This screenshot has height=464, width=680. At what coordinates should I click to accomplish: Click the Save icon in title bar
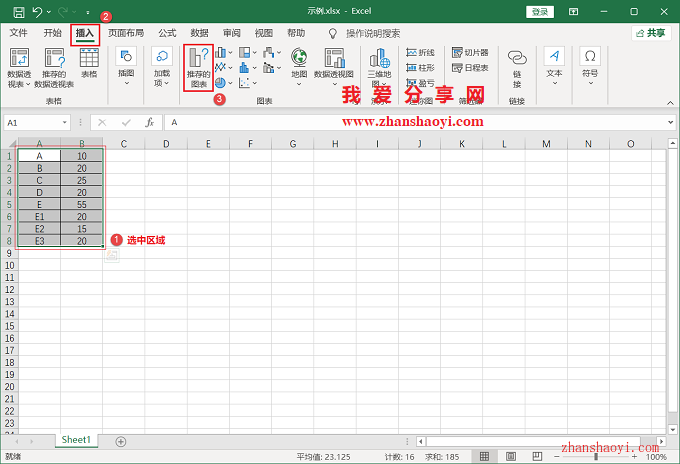[x=19, y=12]
